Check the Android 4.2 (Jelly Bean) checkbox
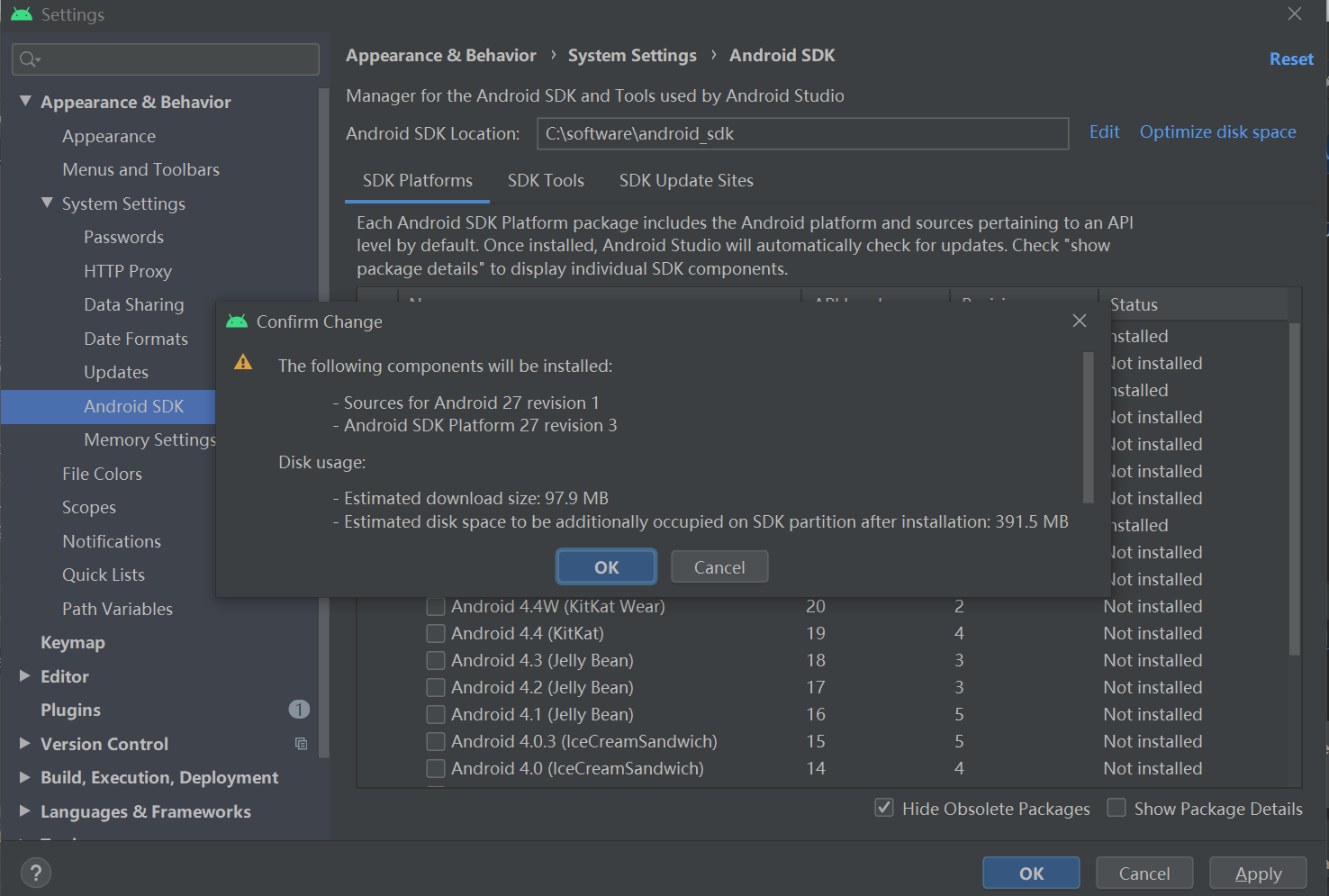 (436, 687)
